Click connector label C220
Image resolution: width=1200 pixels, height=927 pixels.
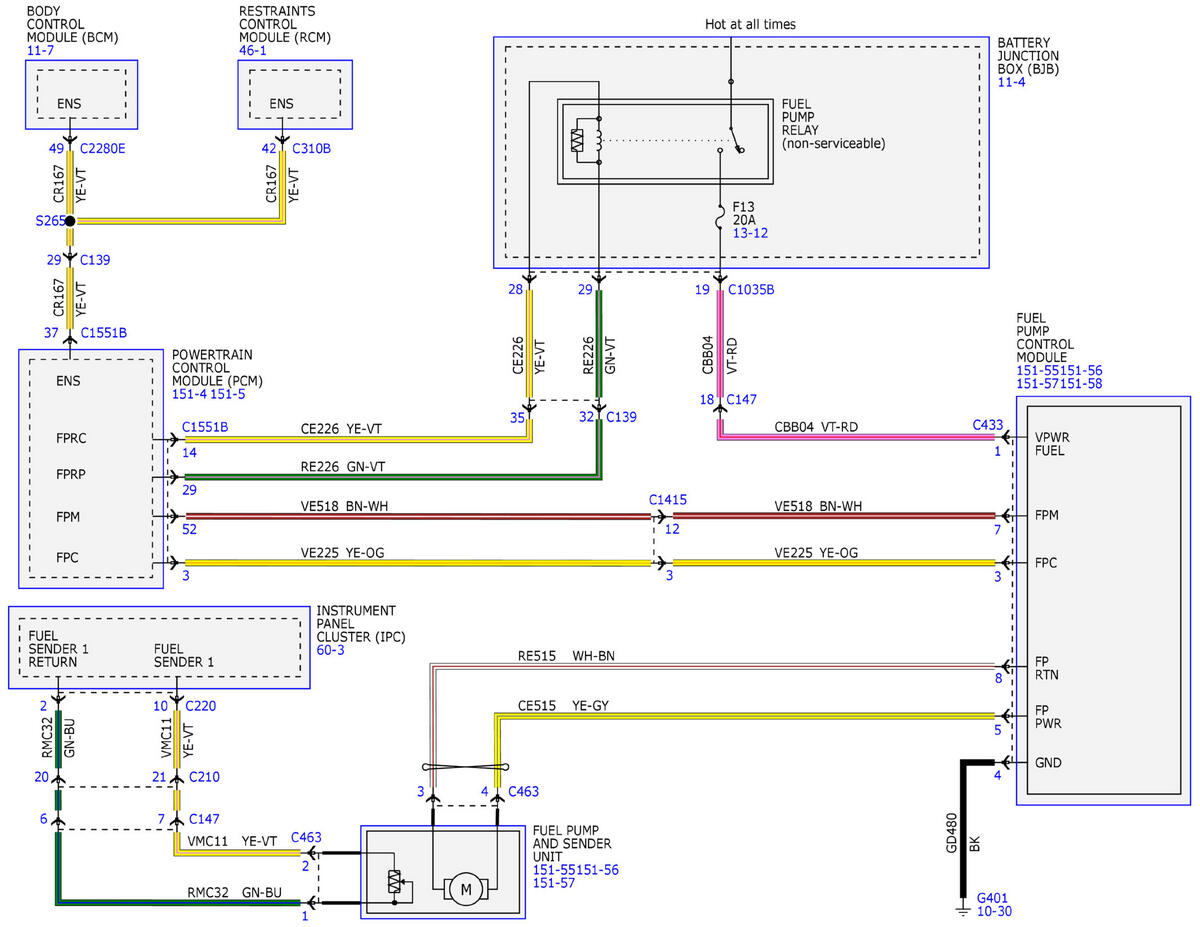[x=202, y=706]
